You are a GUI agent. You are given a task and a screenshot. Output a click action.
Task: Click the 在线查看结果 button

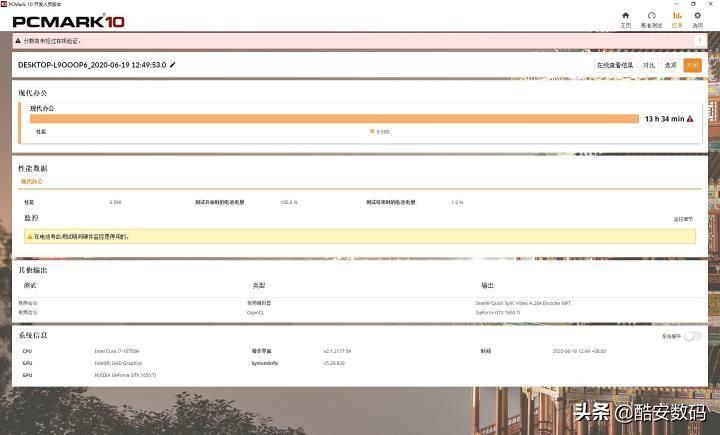click(614, 65)
